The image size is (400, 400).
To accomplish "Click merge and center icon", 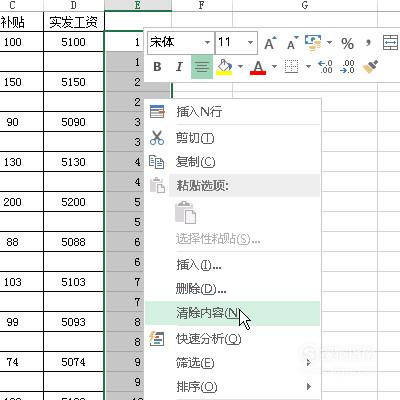I will pos(390,43).
